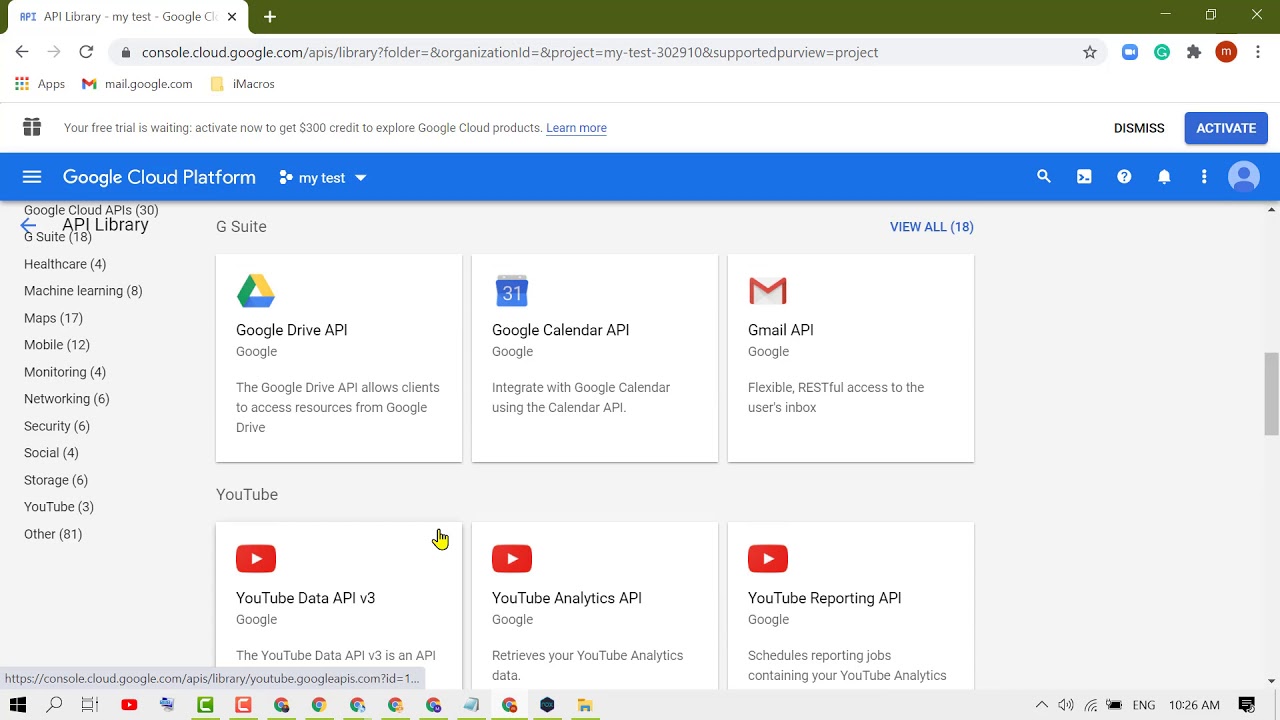Click VIEW ALL (18) for G Suite
This screenshot has width=1280, height=720.
point(932,227)
